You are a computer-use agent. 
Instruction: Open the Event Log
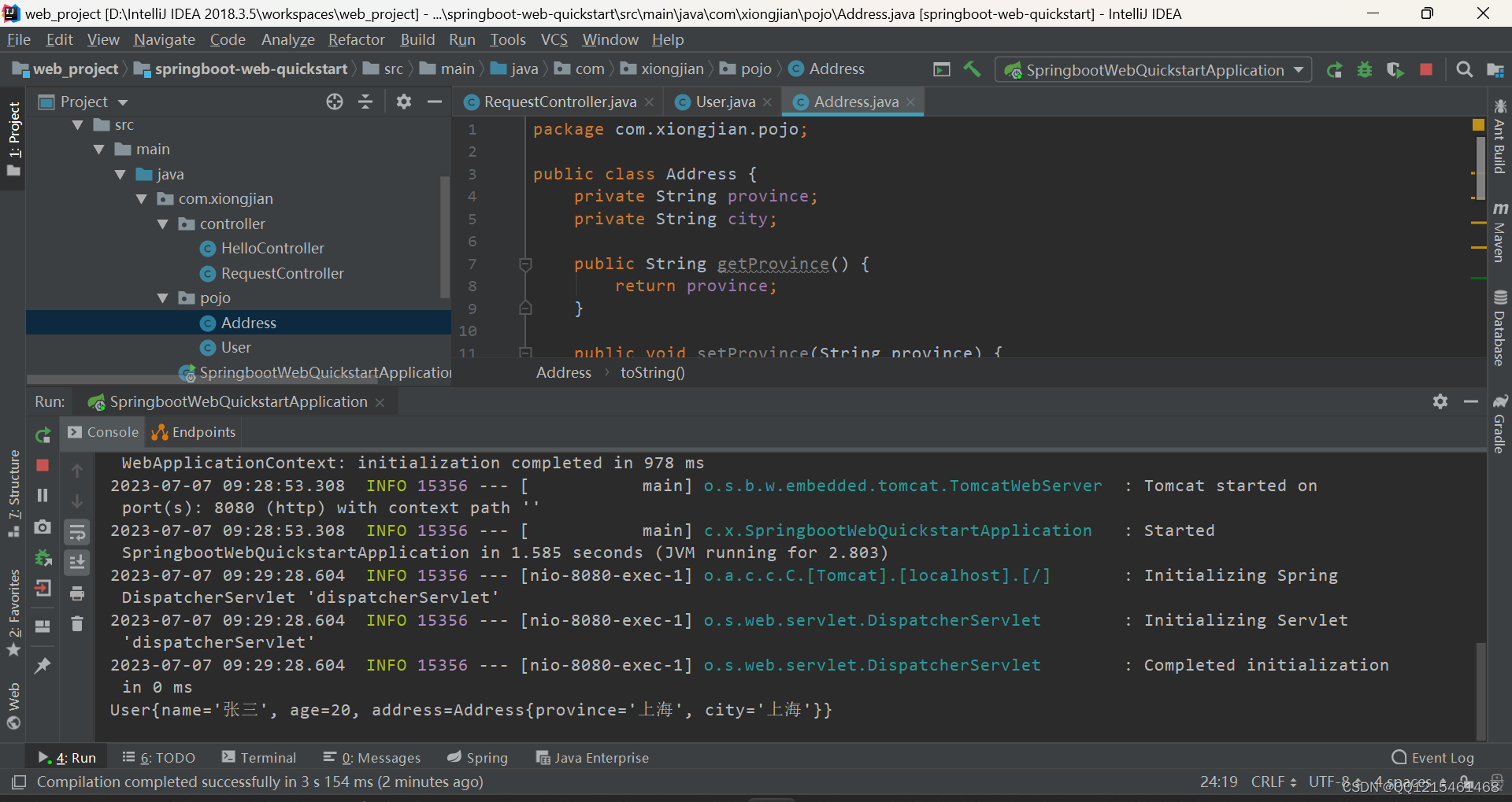point(1432,757)
